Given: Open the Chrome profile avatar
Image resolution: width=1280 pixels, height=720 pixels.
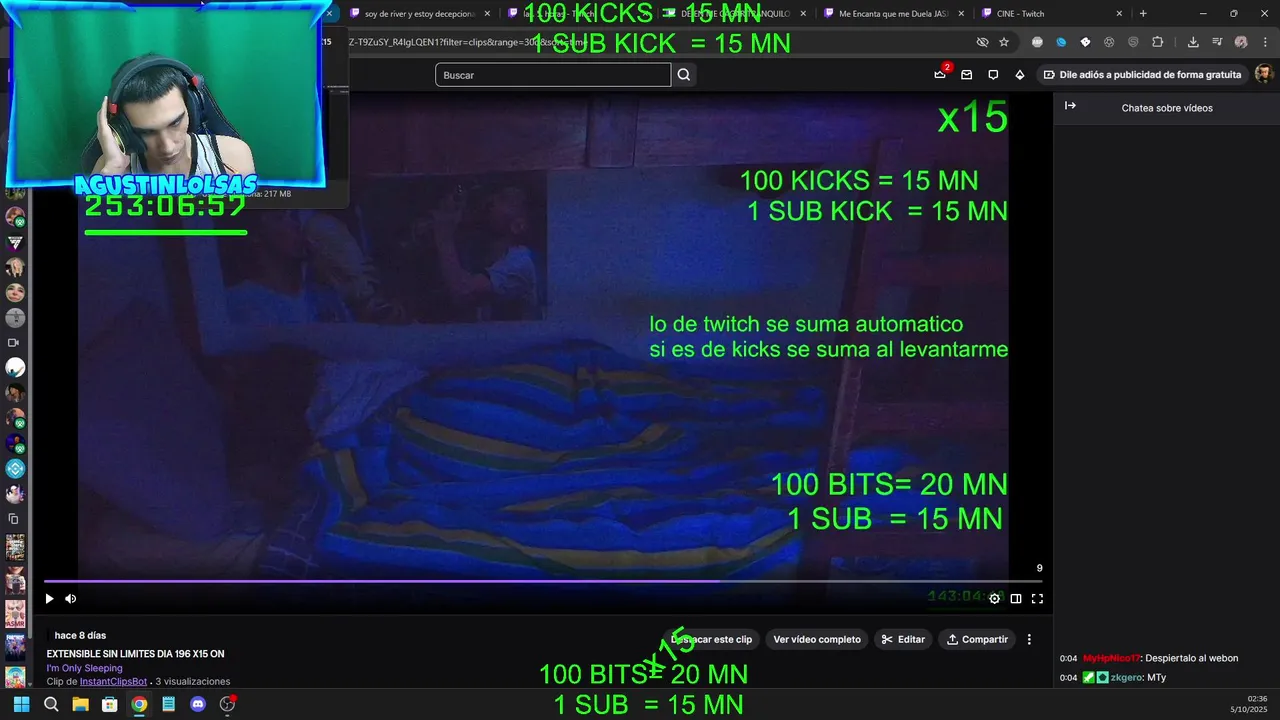Looking at the screenshot, I should coord(1241,42).
